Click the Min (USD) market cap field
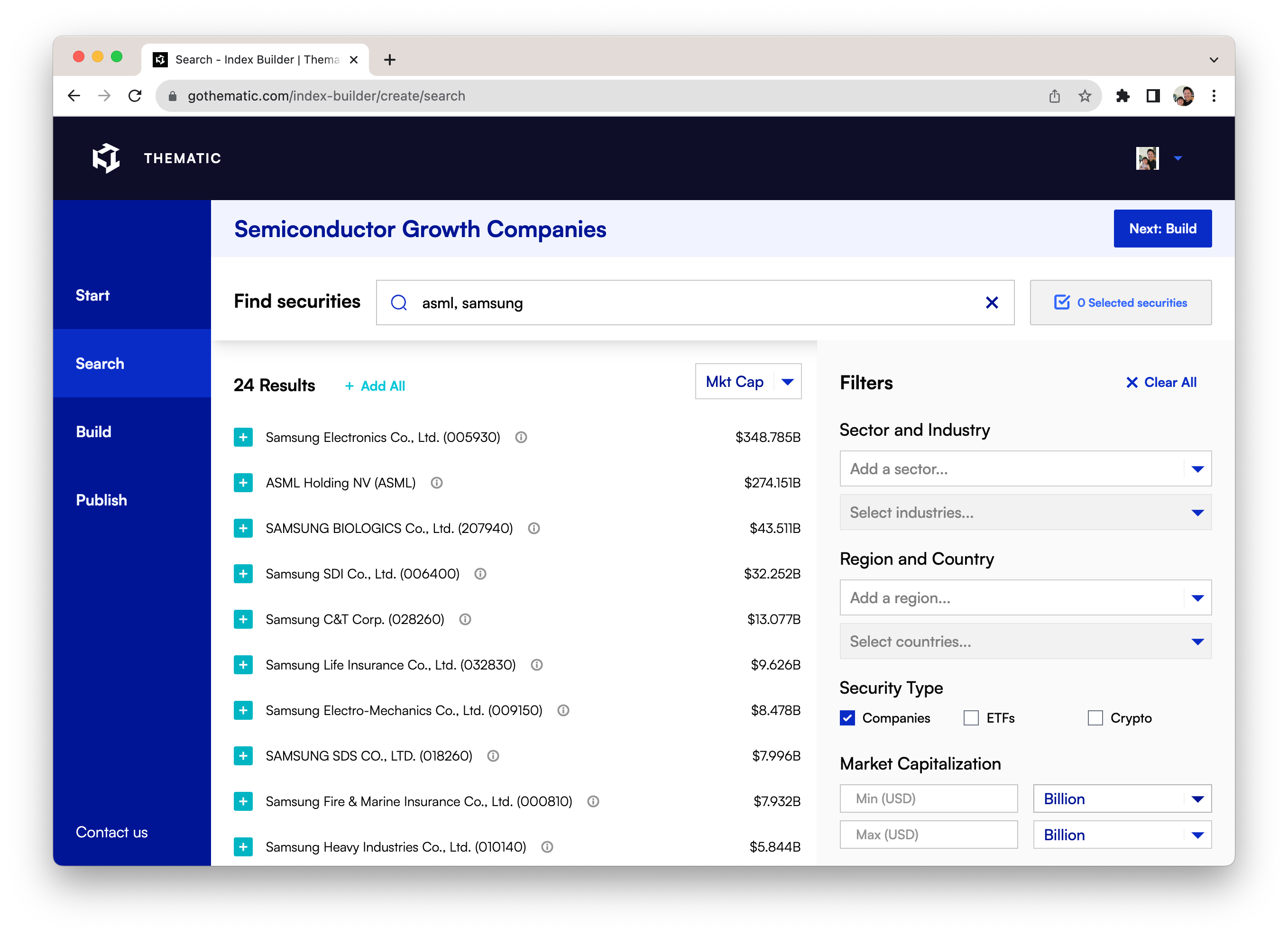Screen dimensions: 1288x936 pyautogui.click(x=928, y=798)
